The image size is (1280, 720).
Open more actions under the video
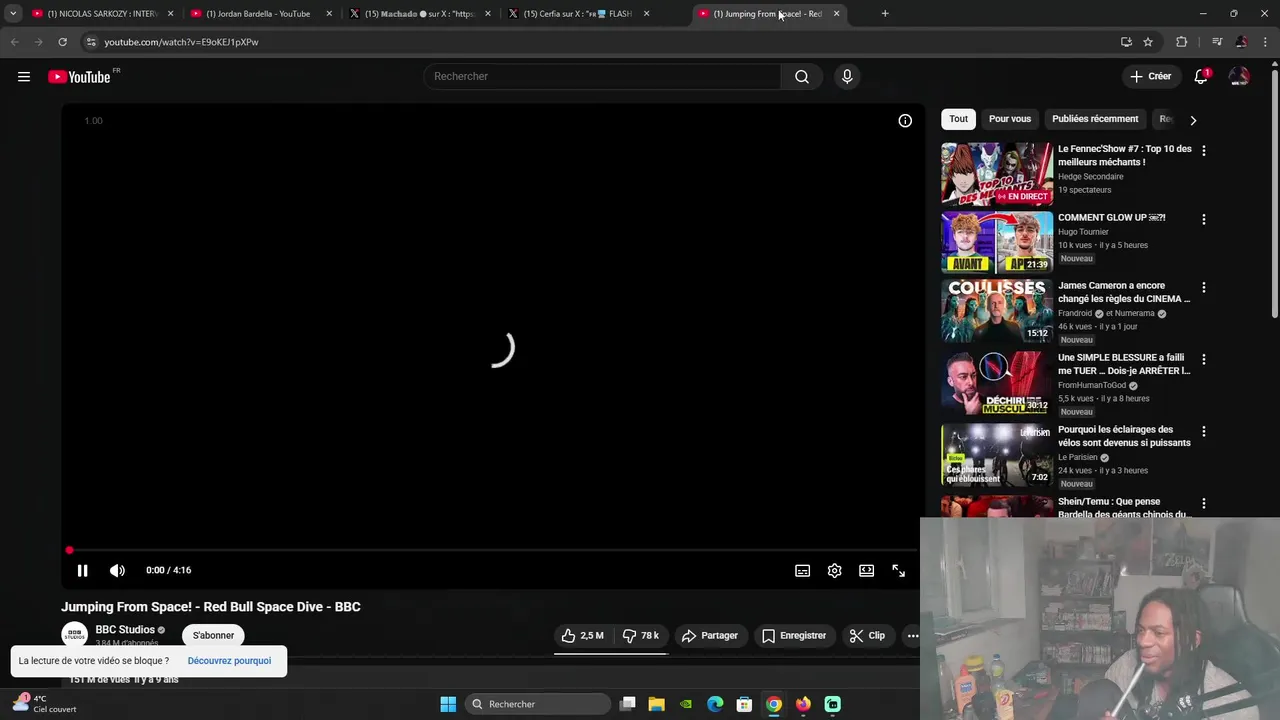click(x=912, y=636)
